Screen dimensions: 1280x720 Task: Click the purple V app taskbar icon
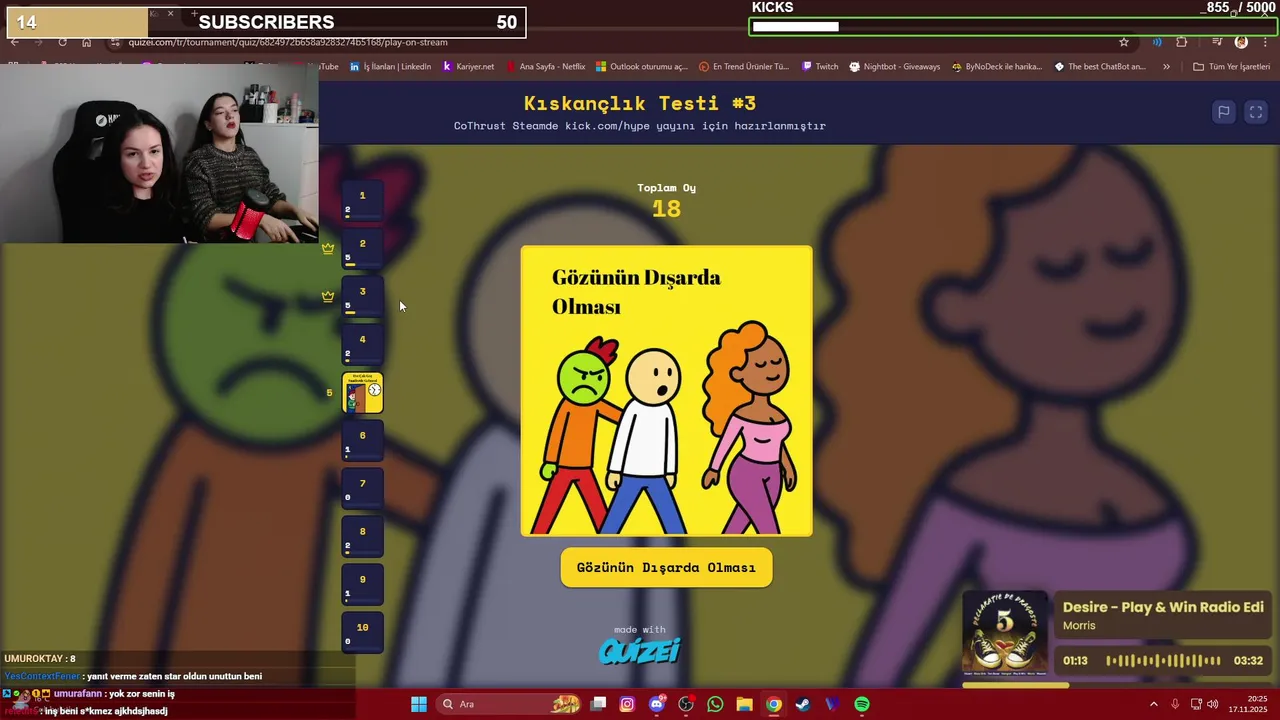832,704
